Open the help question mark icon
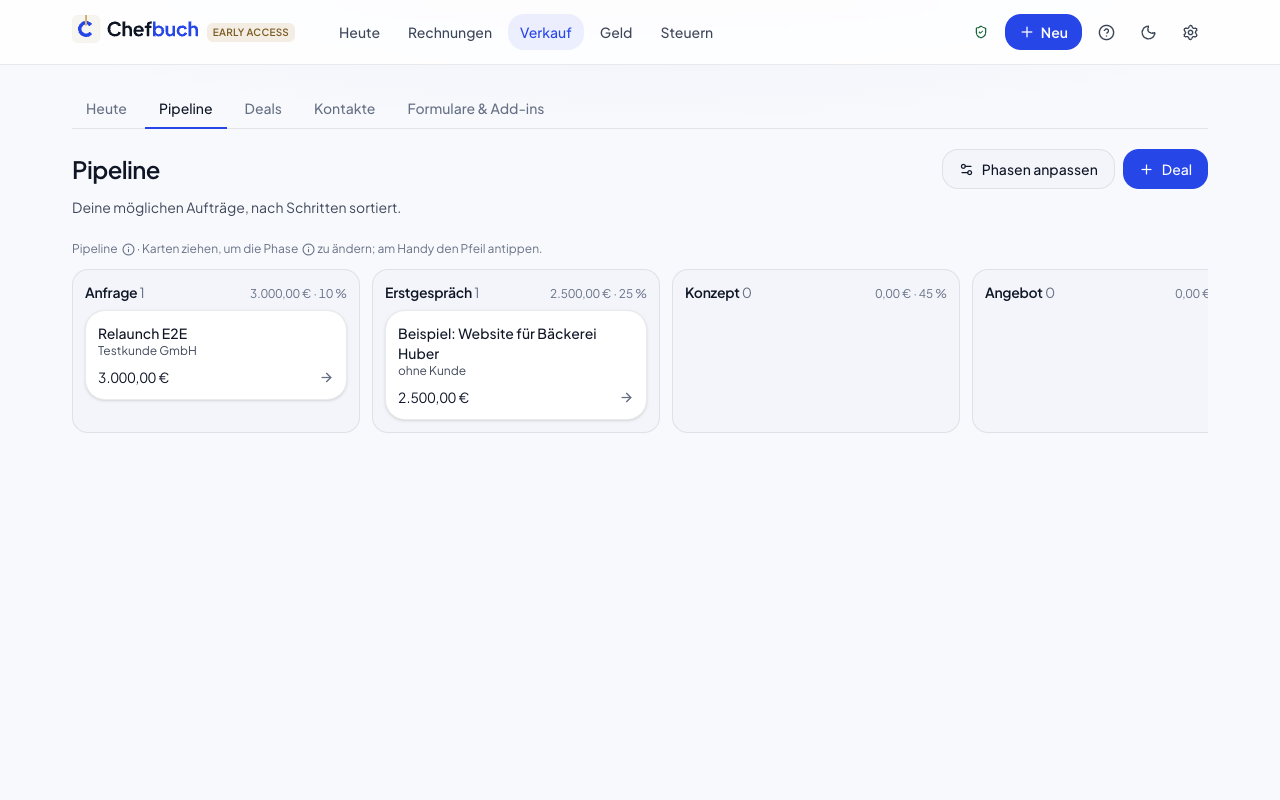This screenshot has height=800, width=1280. (x=1106, y=32)
